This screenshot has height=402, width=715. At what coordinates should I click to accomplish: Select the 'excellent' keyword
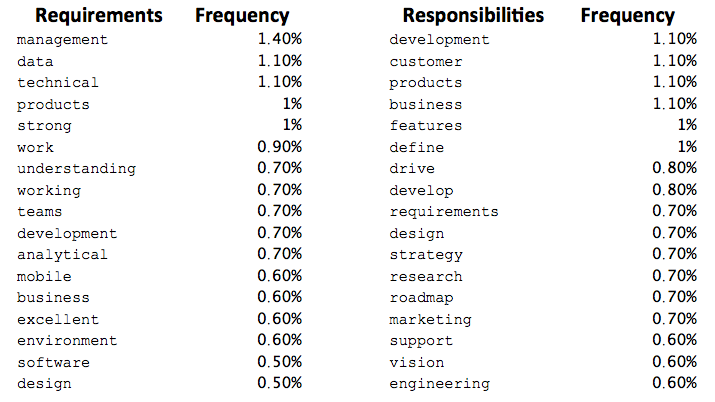click(58, 320)
